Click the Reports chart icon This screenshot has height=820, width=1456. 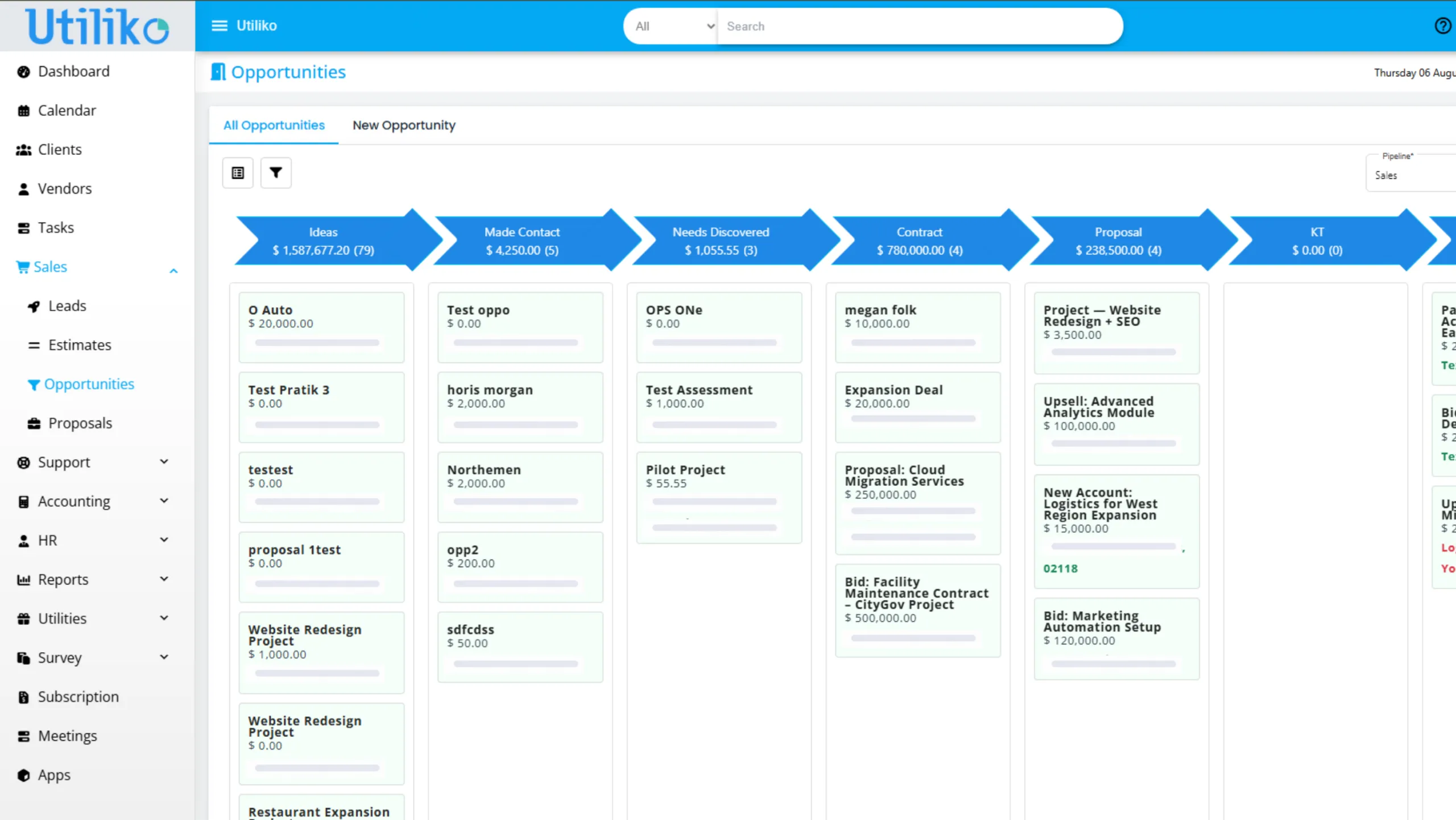click(23, 580)
